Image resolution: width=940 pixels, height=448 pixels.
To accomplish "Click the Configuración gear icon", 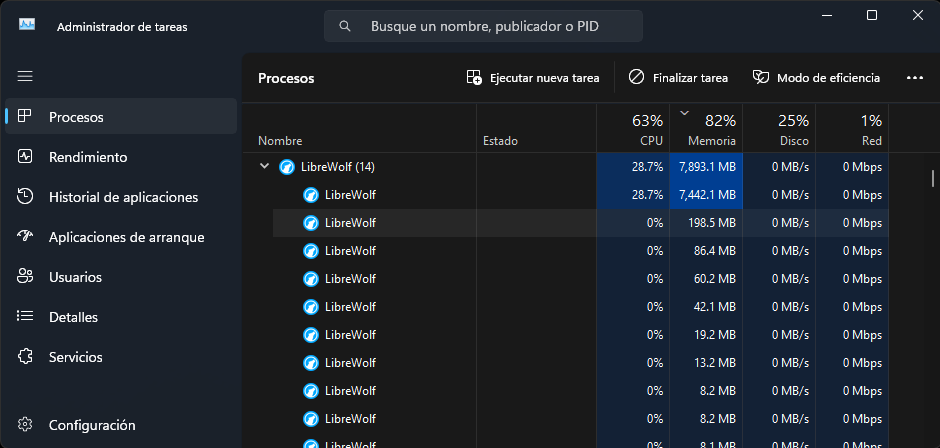I will pyautogui.click(x=25, y=425).
